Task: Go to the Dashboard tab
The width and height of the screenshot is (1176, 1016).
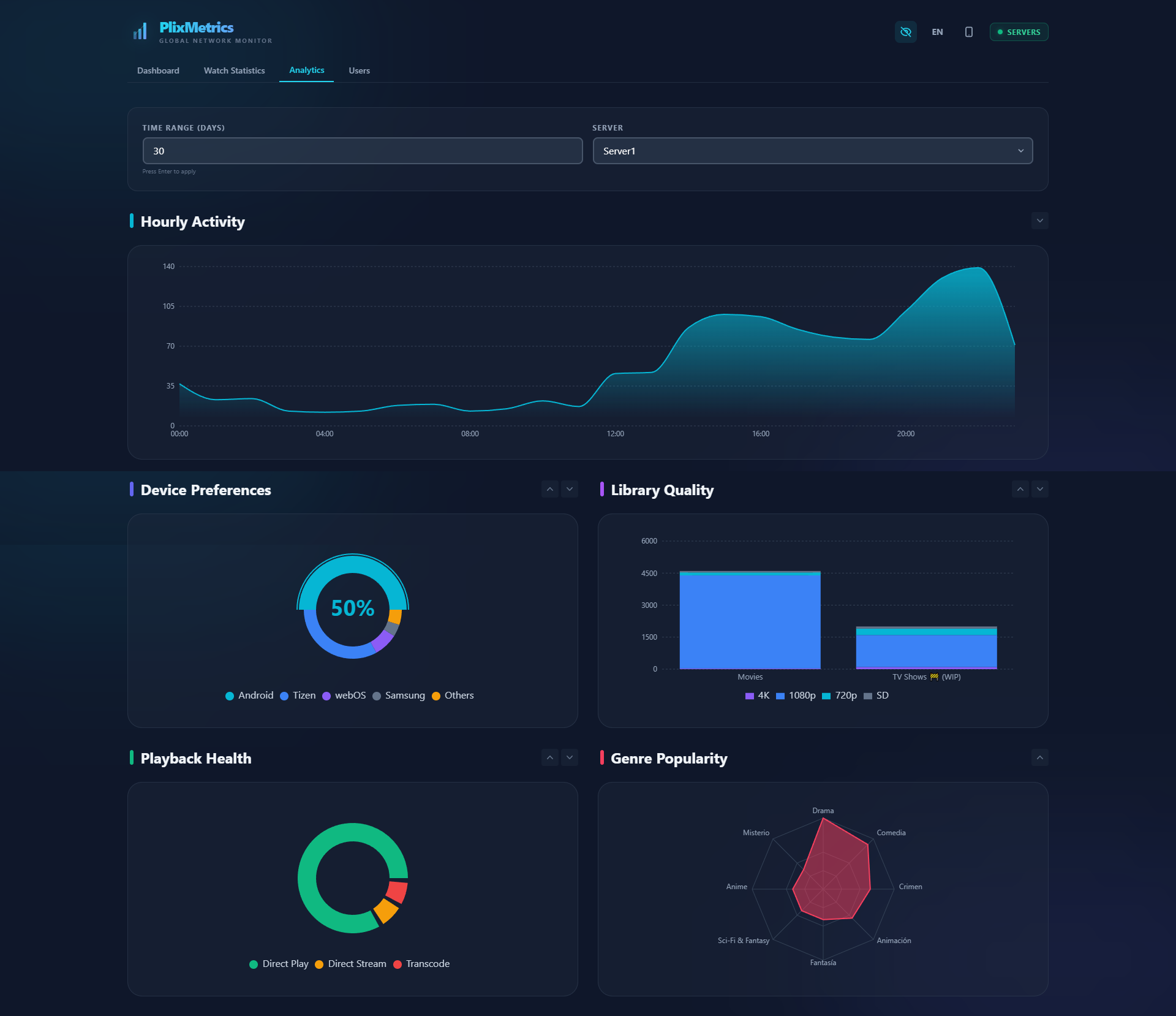Action: tap(158, 70)
